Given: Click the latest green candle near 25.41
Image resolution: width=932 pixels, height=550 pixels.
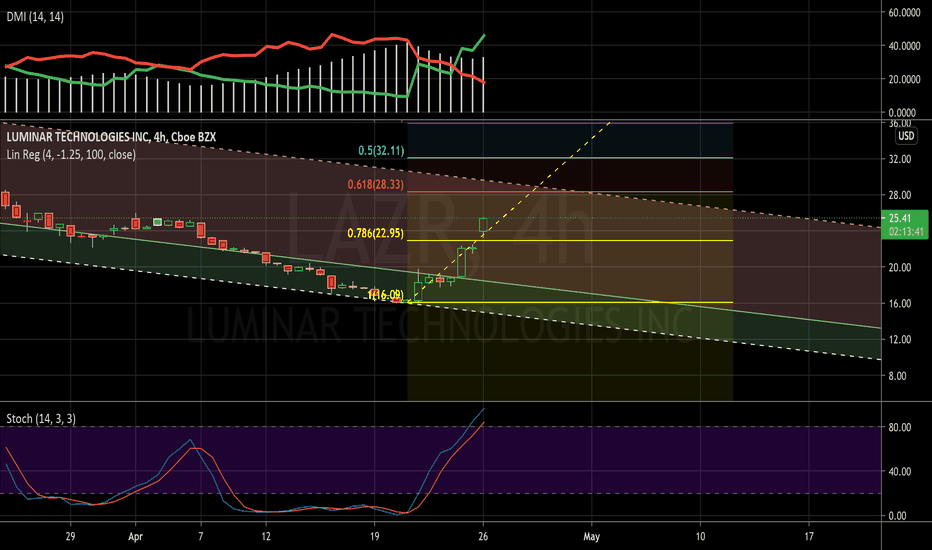Looking at the screenshot, I should click(x=483, y=225).
